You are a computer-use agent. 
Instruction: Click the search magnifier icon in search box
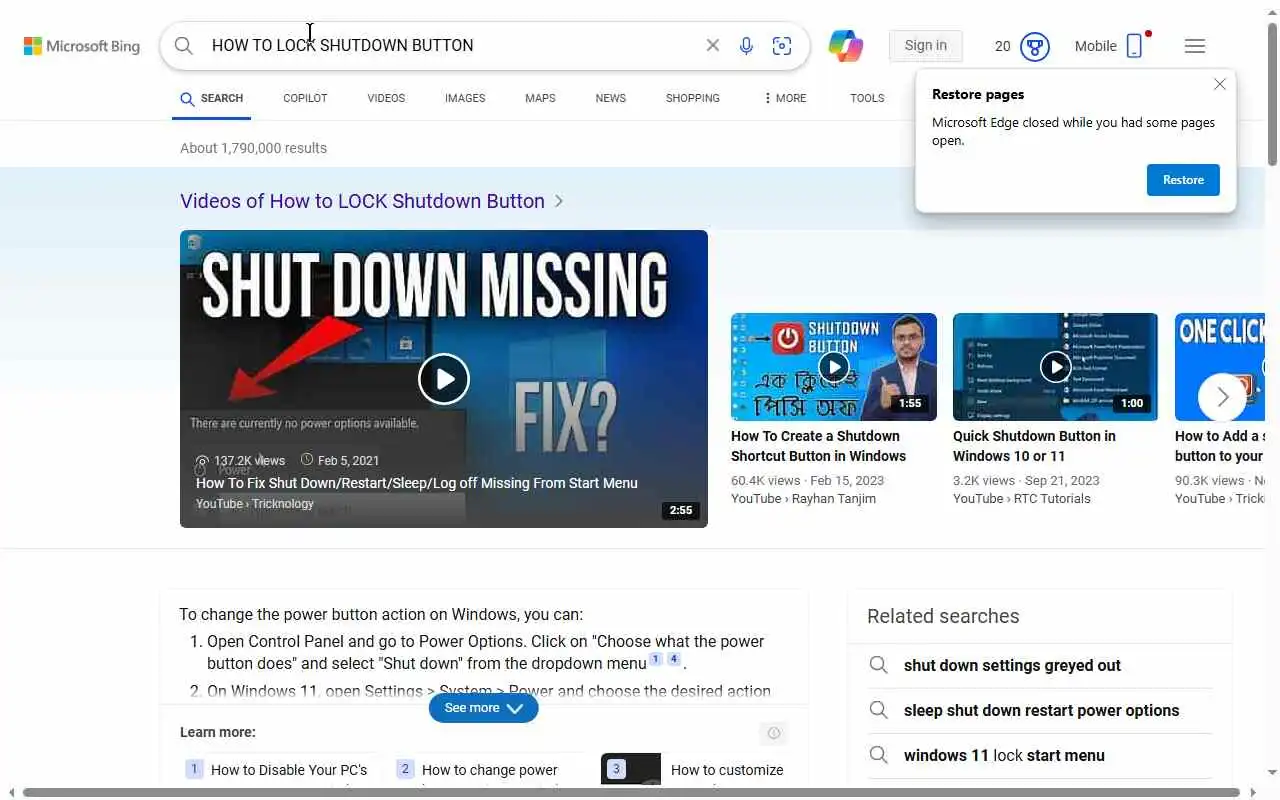click(x=184, y=46)
